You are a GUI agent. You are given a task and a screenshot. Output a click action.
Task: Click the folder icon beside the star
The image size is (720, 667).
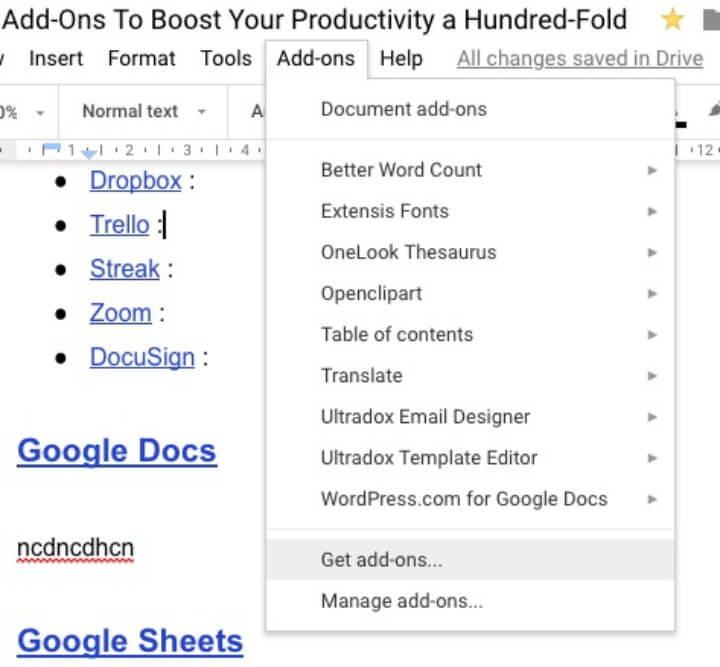pos(711,21)
